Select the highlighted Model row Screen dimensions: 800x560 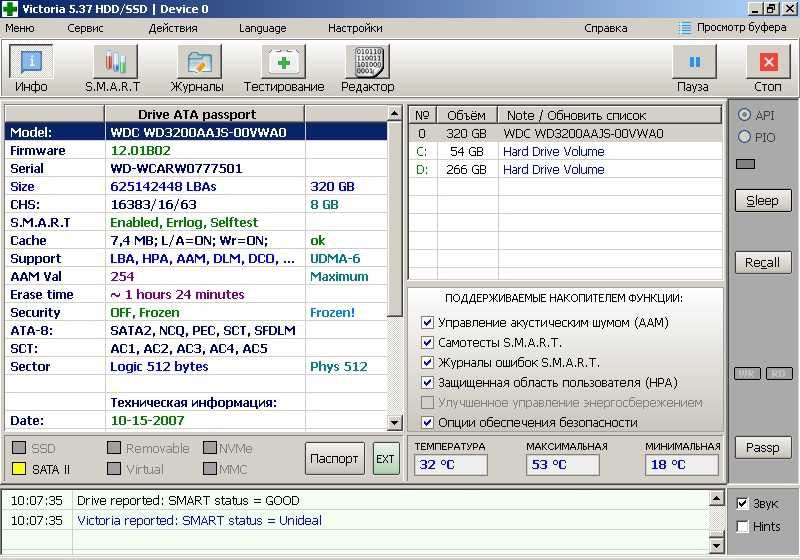196,132
